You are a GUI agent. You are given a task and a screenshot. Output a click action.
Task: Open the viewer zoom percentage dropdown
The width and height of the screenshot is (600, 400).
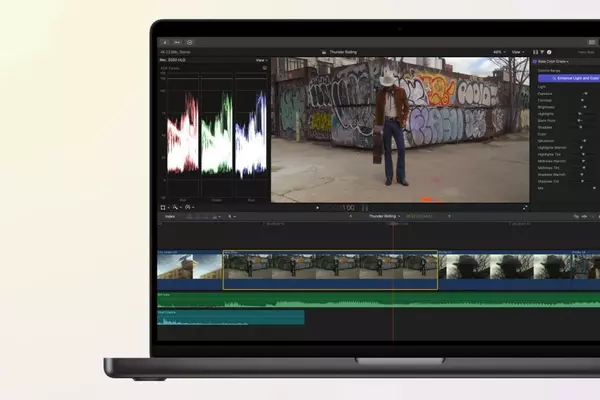(x=499, y=52)
